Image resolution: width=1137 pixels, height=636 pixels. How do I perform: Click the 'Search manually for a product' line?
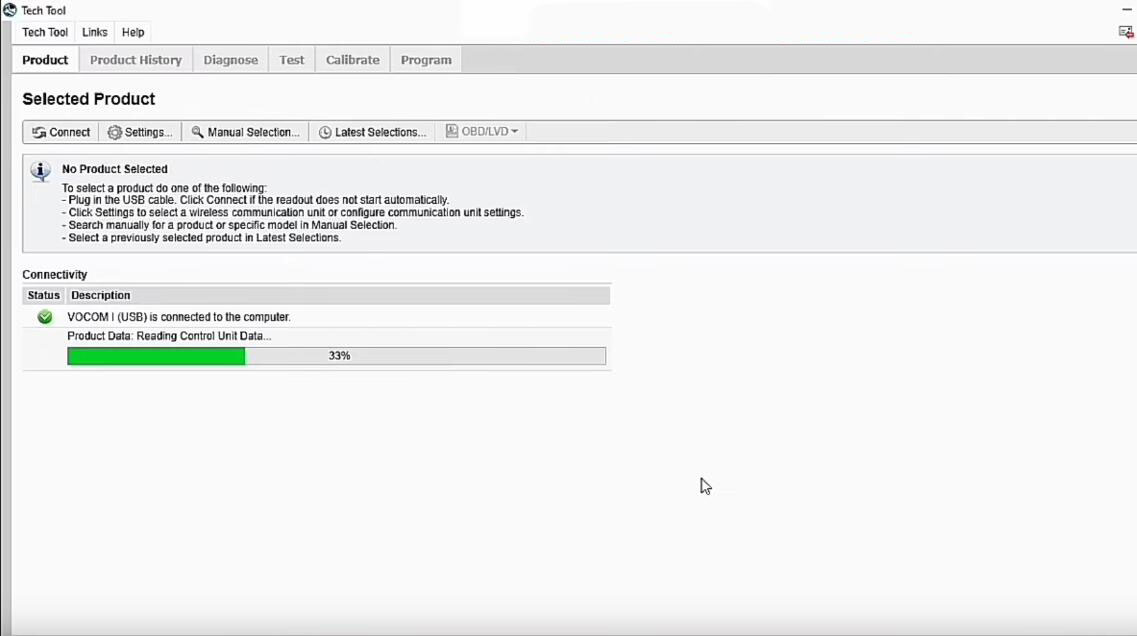point(229,225)
